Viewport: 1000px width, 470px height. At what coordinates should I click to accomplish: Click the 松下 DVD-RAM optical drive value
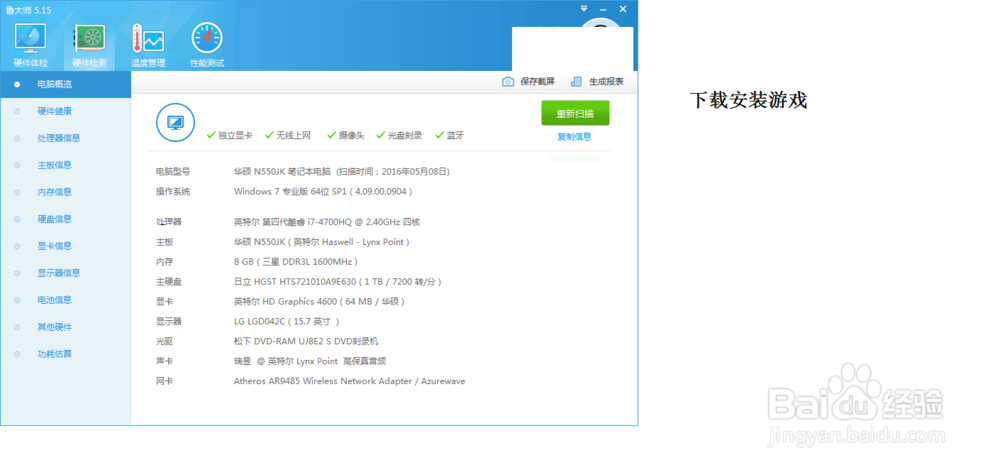305,341
